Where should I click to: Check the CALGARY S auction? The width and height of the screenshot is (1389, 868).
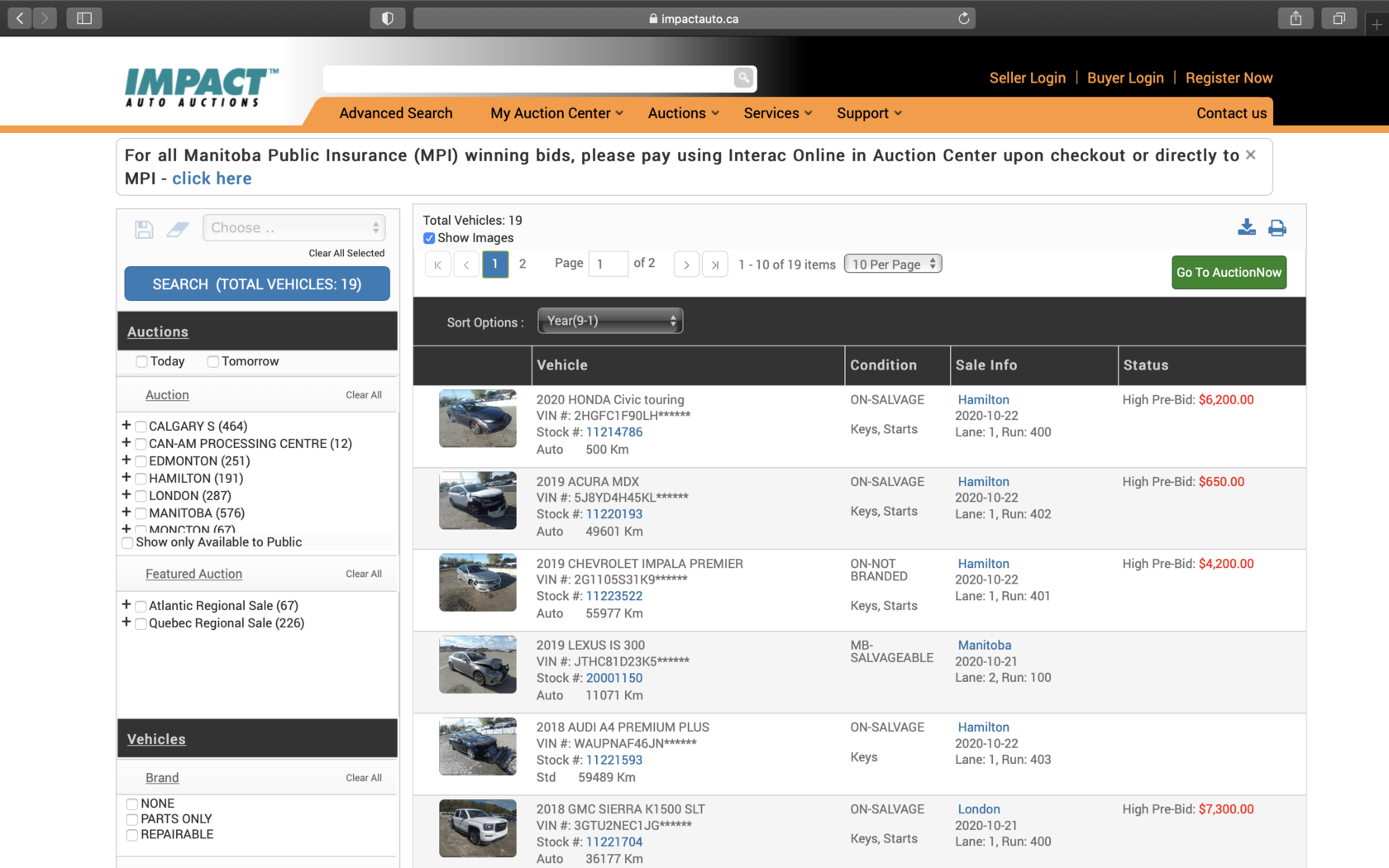(141, 427)
